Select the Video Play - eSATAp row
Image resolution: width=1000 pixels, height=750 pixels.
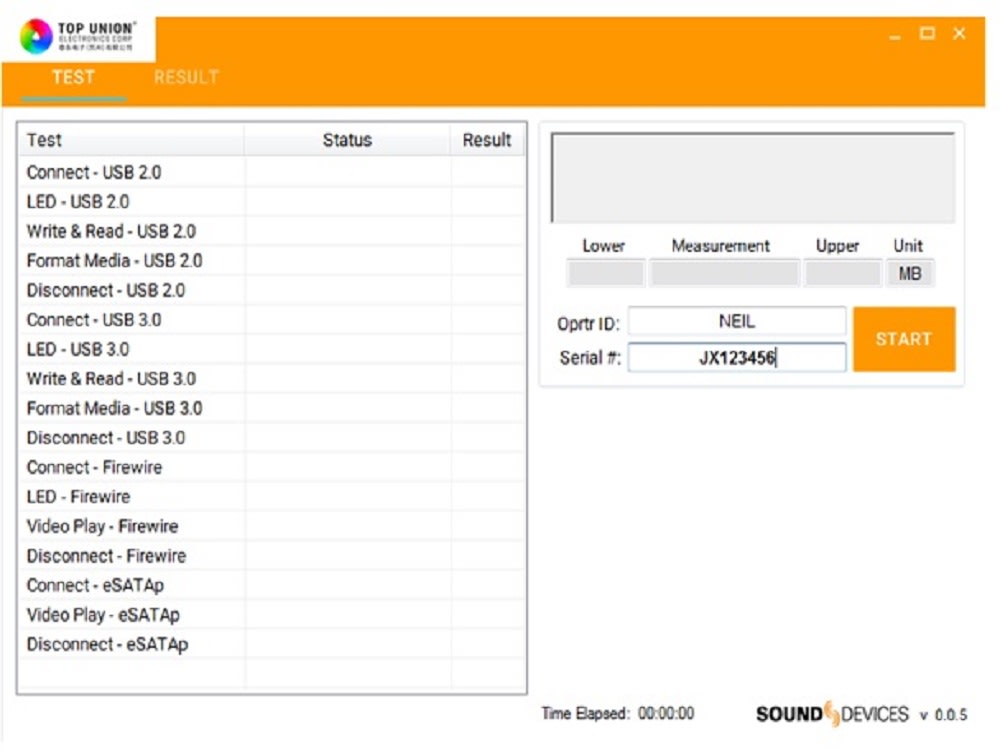pos(272,615)
